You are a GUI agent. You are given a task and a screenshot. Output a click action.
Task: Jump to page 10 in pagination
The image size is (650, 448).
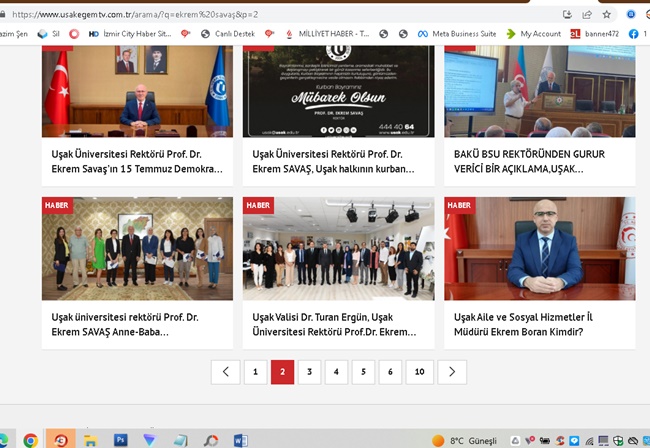click(419, 372)
